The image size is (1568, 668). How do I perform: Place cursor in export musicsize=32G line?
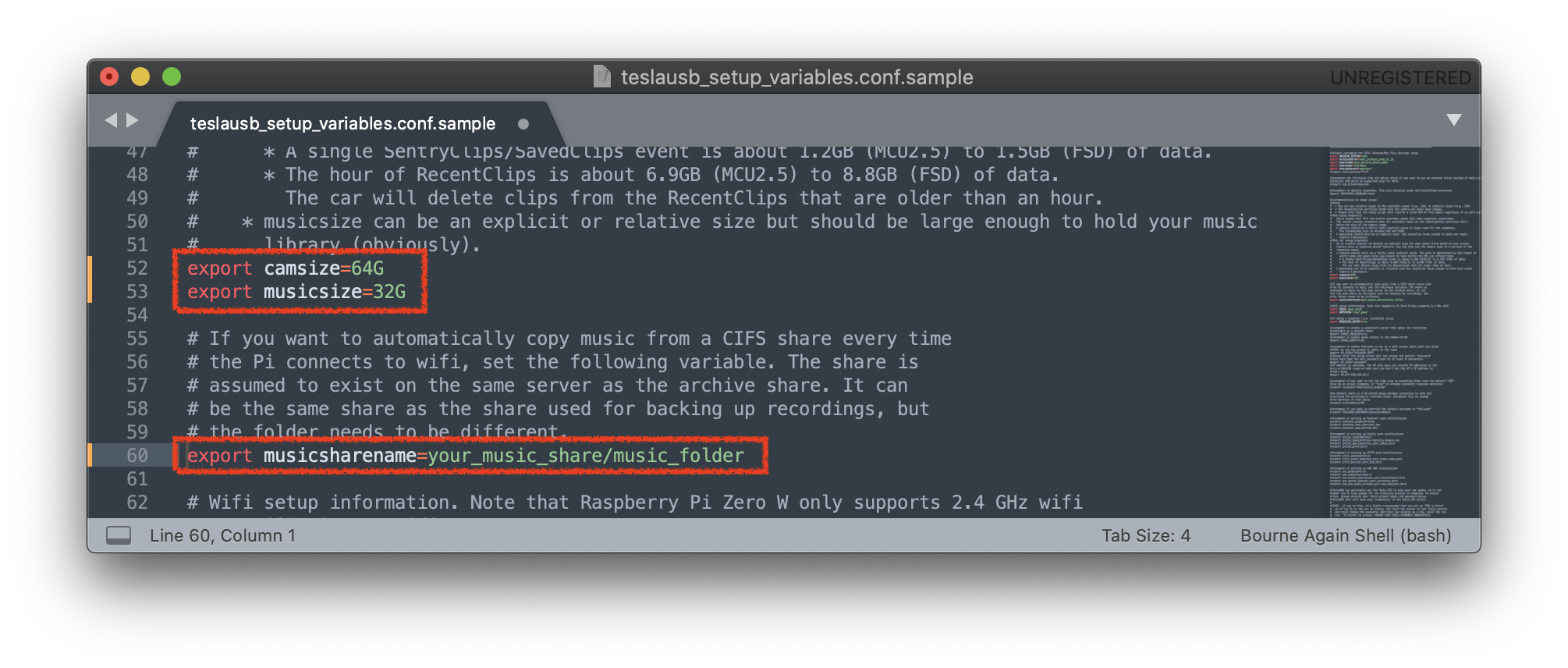click(x=296, y=292)
